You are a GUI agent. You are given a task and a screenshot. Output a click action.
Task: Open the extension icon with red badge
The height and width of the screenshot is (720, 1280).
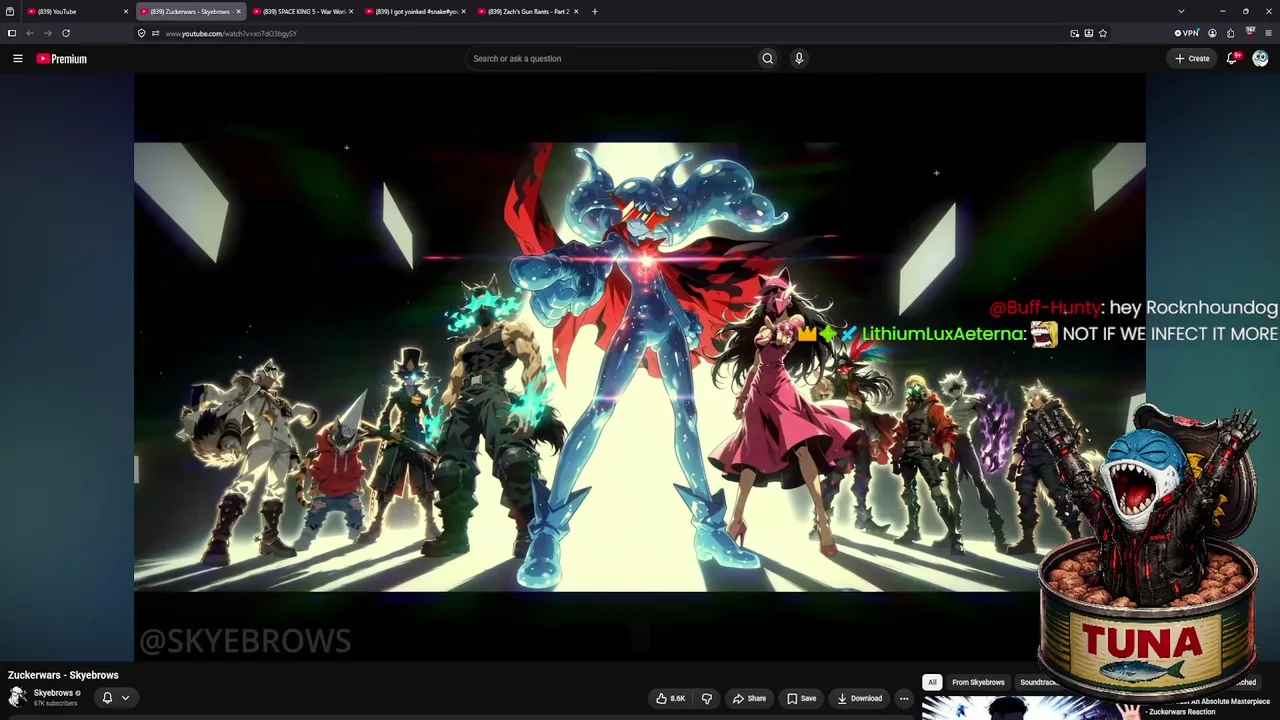point(1250,32)
